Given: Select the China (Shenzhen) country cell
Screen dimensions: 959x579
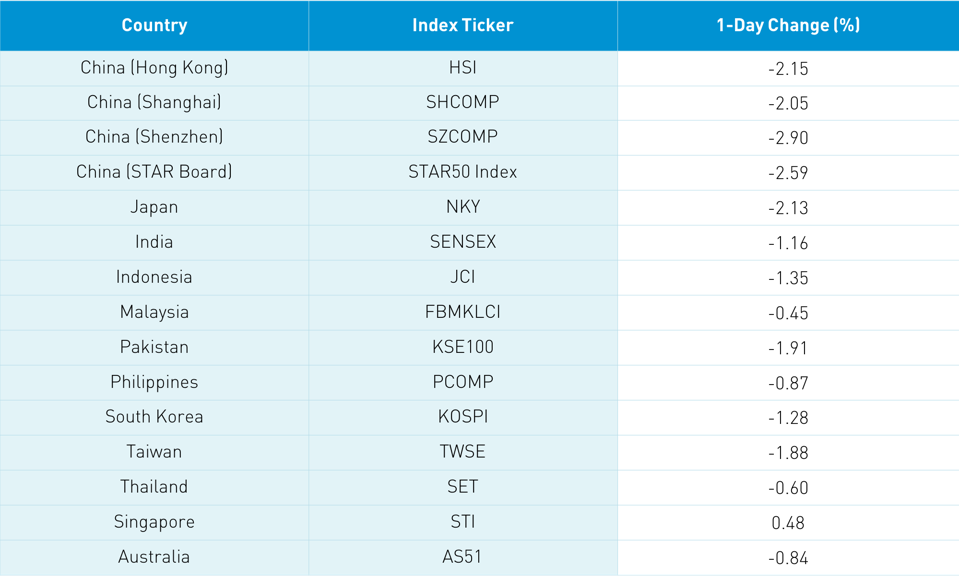Looking at the screenshot, I should [x=154, y=137].
